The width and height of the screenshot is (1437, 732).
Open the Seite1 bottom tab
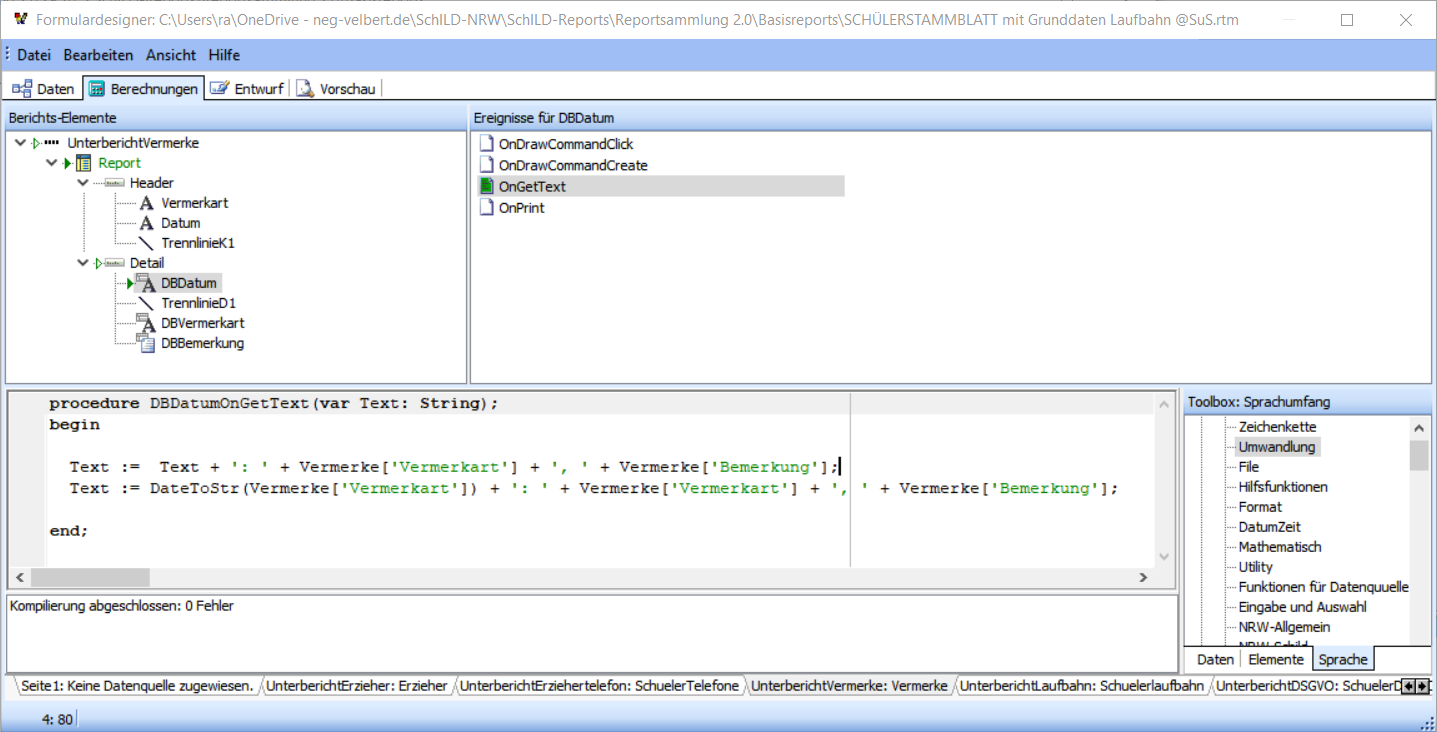click(x=137, y=686)
